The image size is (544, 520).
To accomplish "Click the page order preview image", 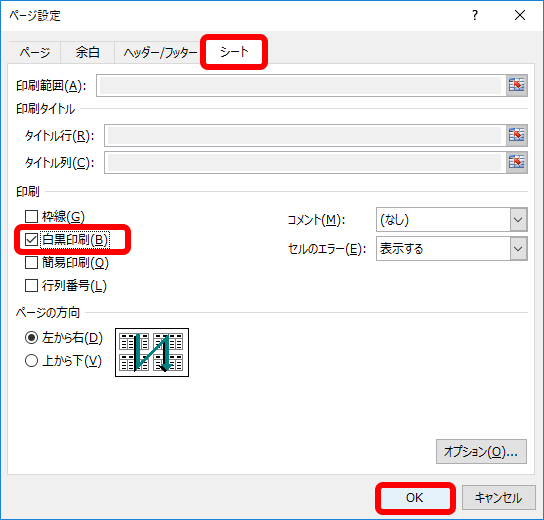I will pos(152,352).
